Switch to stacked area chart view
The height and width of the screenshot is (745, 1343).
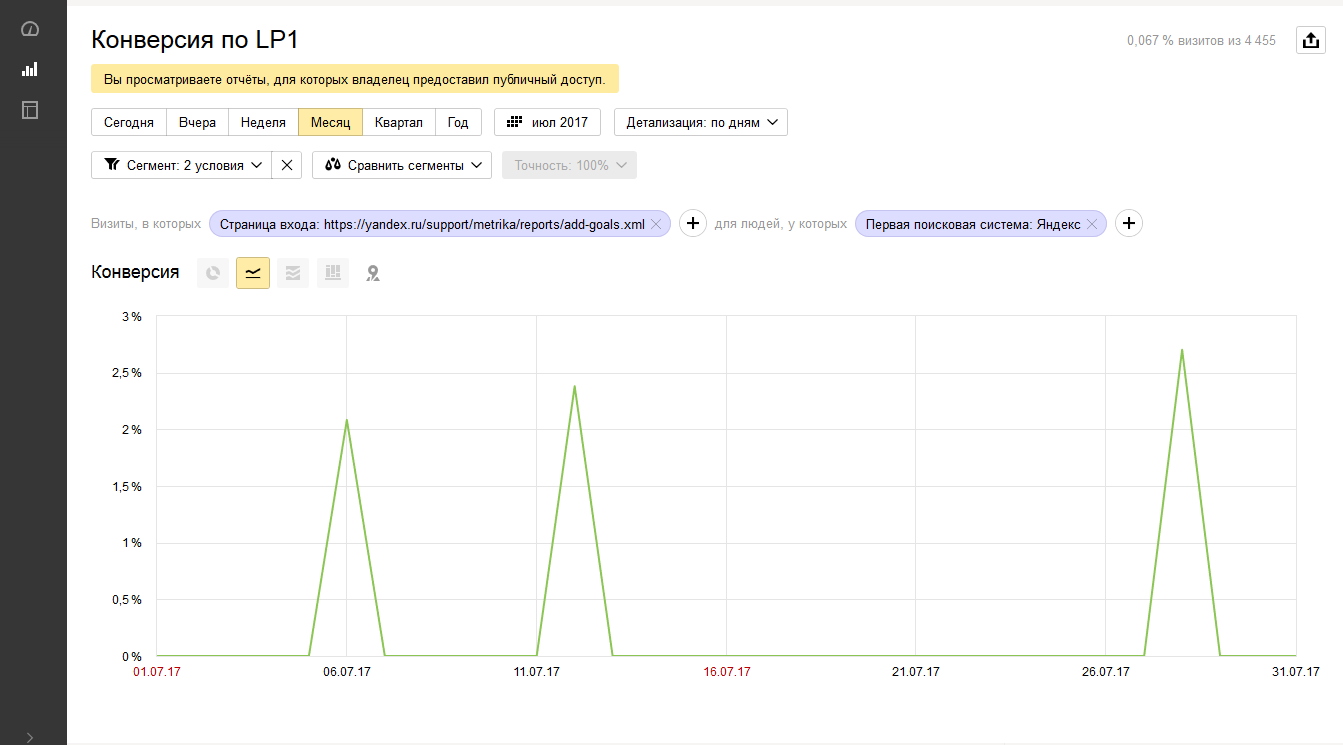tap(293, 273)
